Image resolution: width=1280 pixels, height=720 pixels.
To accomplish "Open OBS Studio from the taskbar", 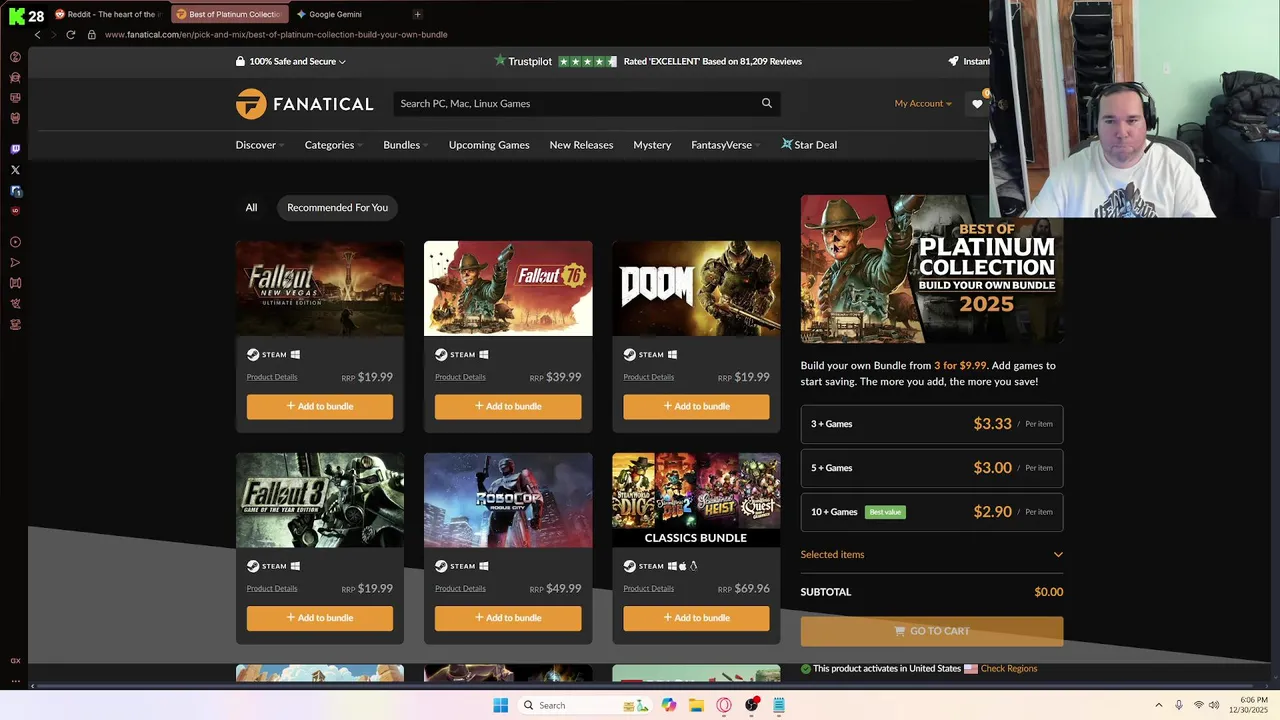I will click(751, 705).
